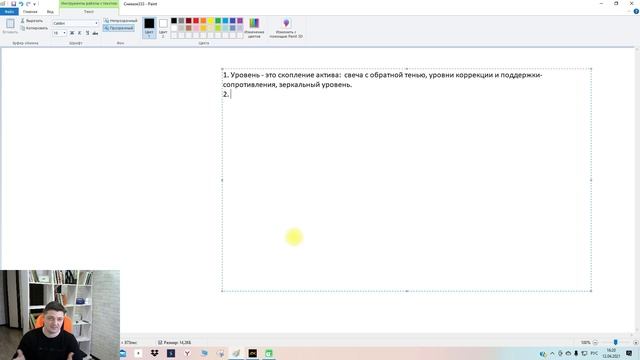Click the zoom out minus button
This screenshot has height=360, width=640.
pyautogui.click(x=595, y=342)
